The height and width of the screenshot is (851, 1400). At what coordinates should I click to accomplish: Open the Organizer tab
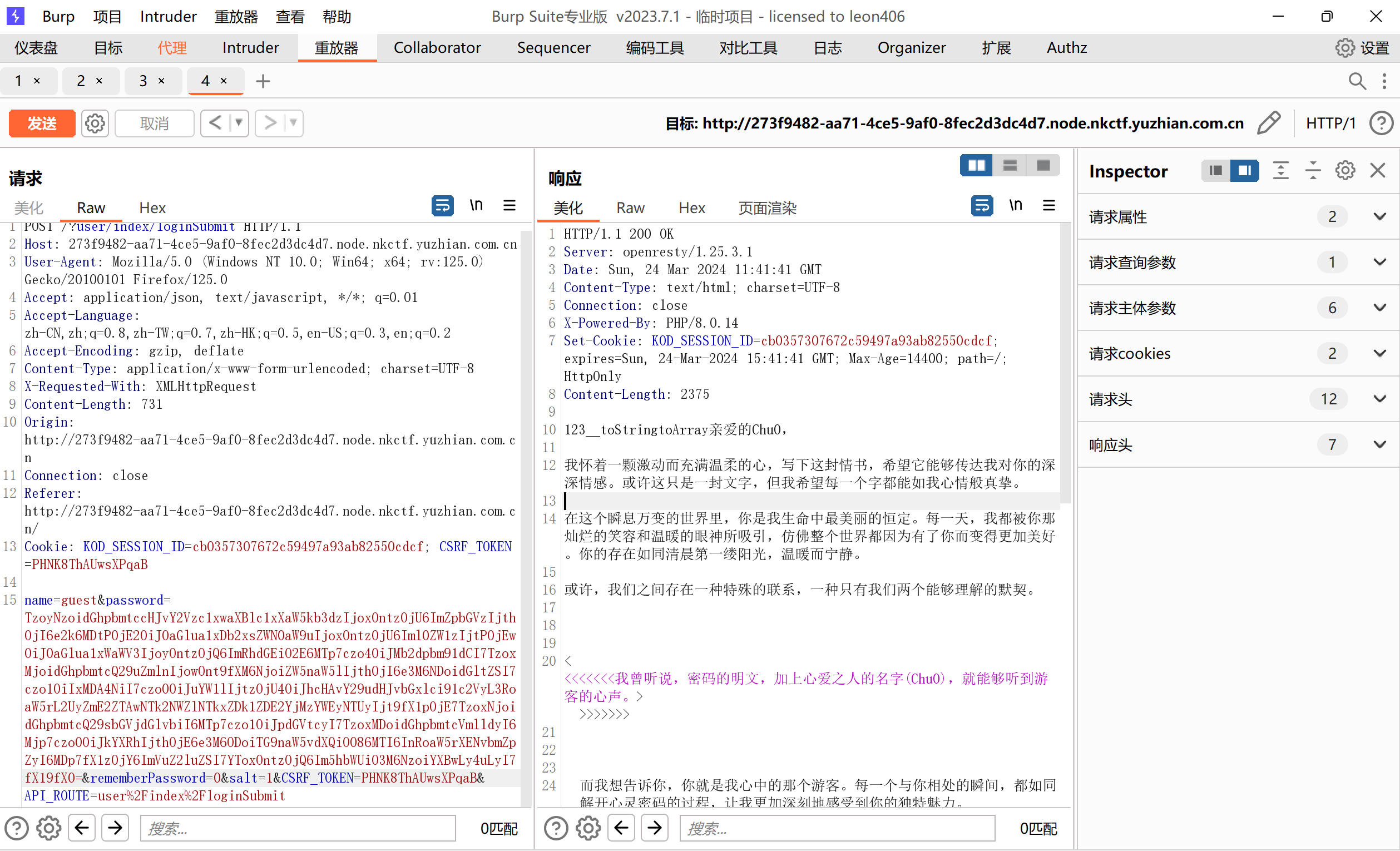click(x=912, y=48)
